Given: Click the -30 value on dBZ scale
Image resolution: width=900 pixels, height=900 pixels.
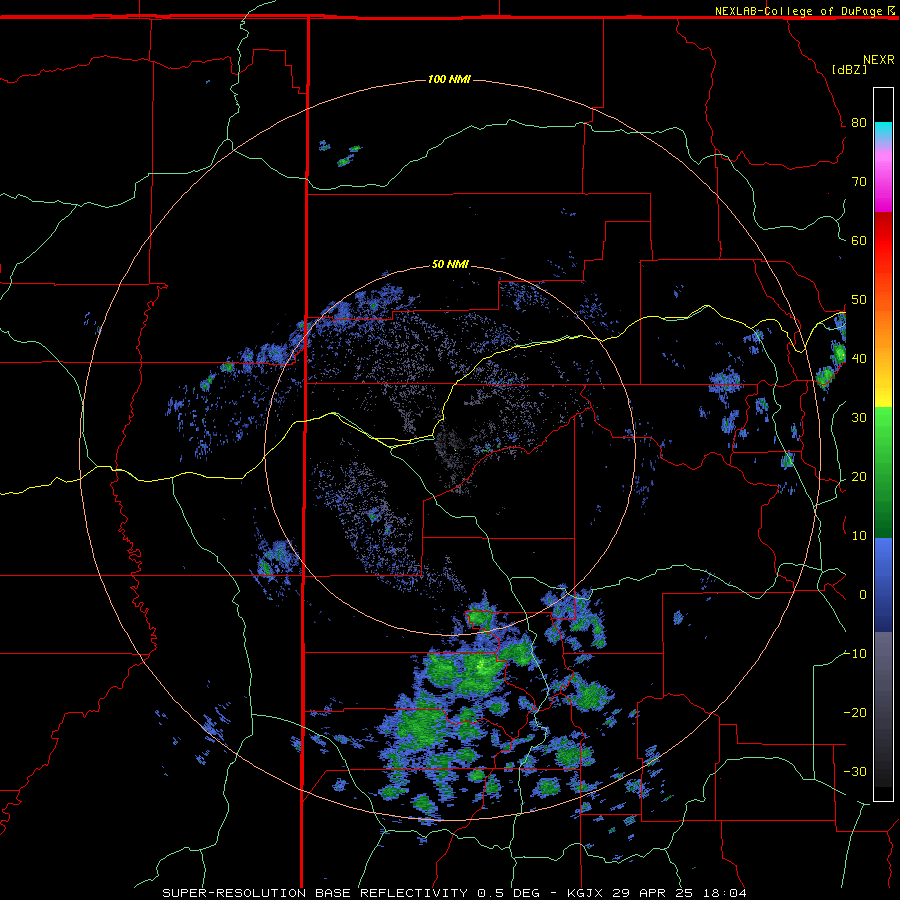Looking at the screenshot, I should tap(855, 771).
